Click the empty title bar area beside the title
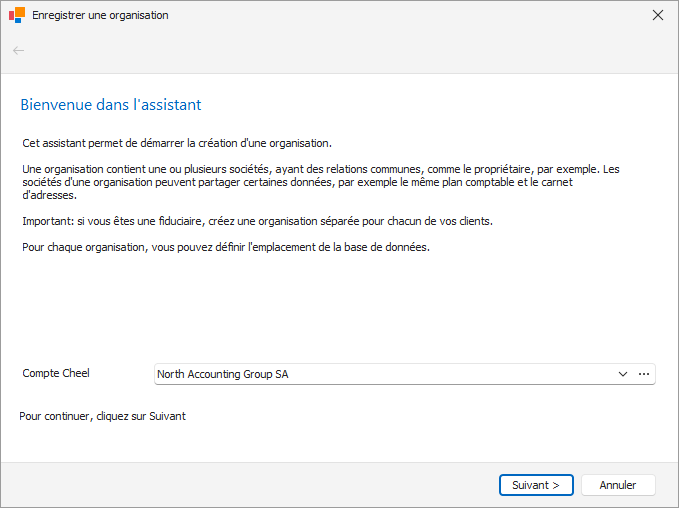Screen dimensions: 679x508 click(x=407, y=15)
